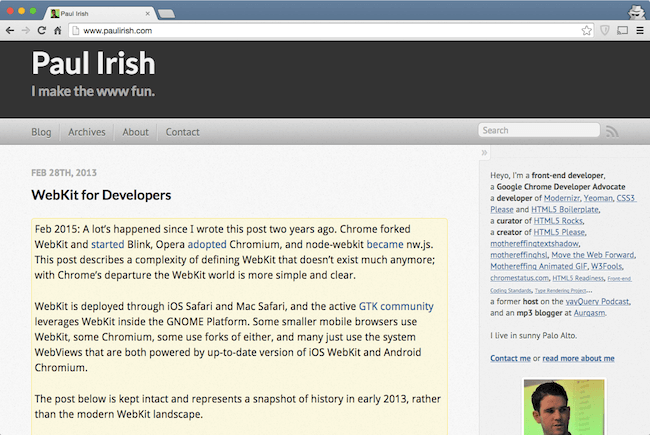Image resolution: width=650 pixels, height=435 pixels.
Task: Open the chromestatus.com link
Action: coord(519,278)
